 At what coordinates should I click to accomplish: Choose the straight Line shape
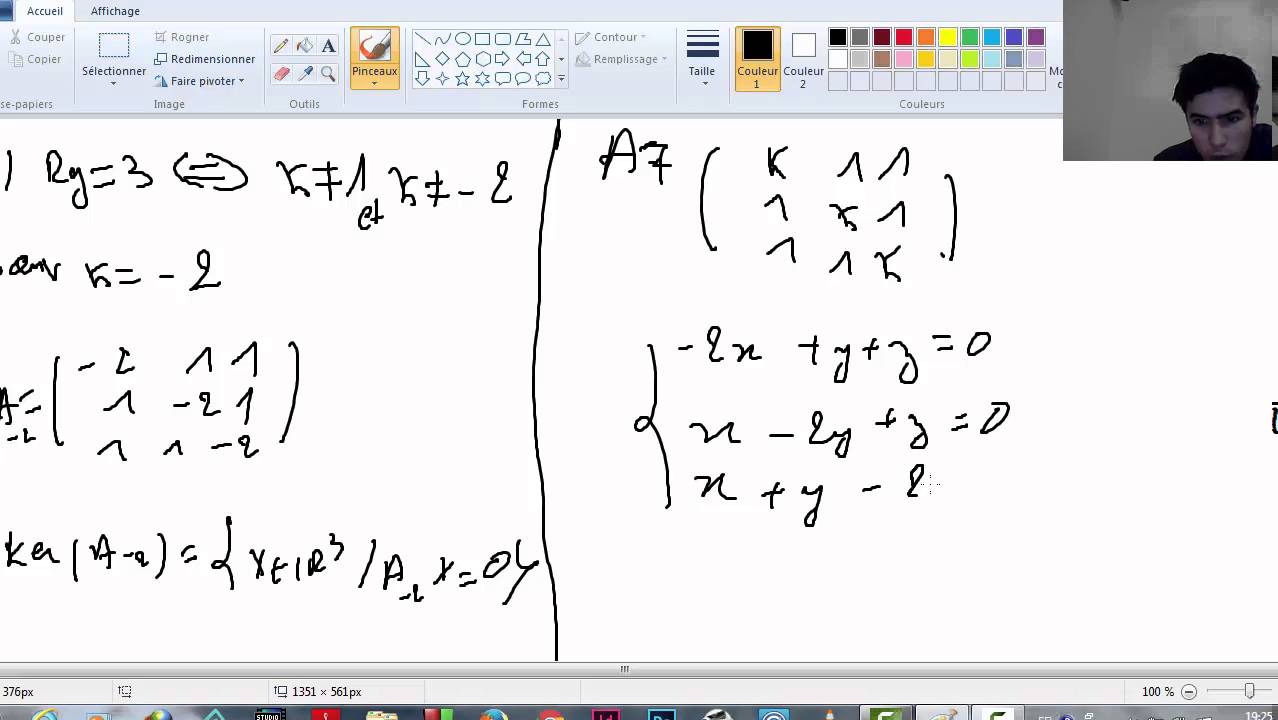pyautogui.click(x=422, y=39)
